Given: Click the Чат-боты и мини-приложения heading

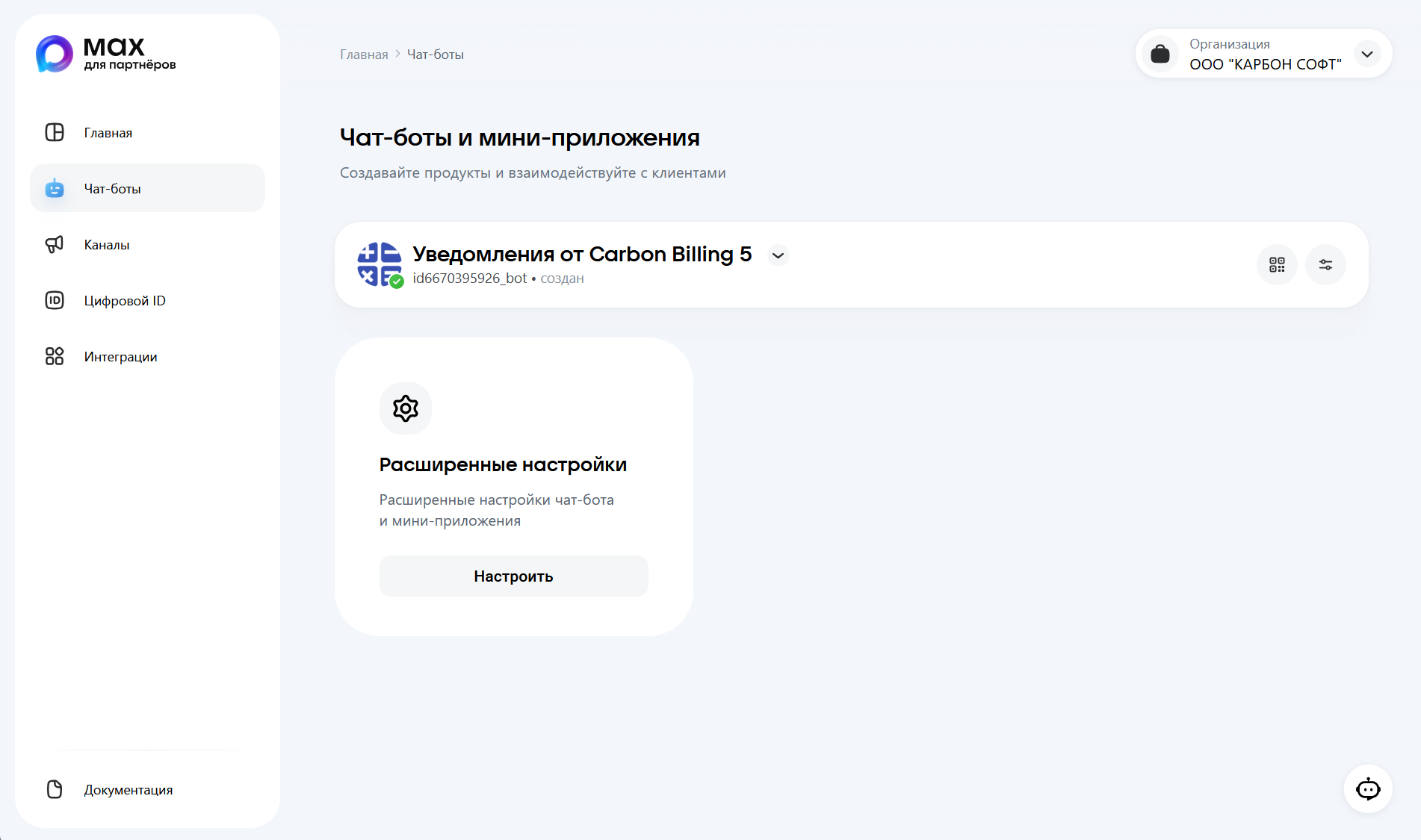Looking at the screenshot, I should coord(520,137).
